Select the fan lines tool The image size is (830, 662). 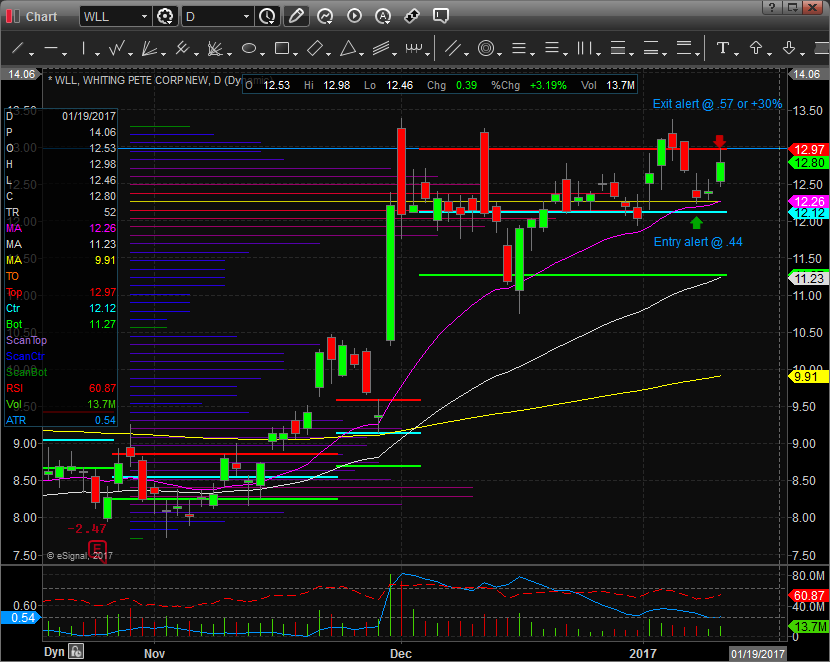pos(149,49)
